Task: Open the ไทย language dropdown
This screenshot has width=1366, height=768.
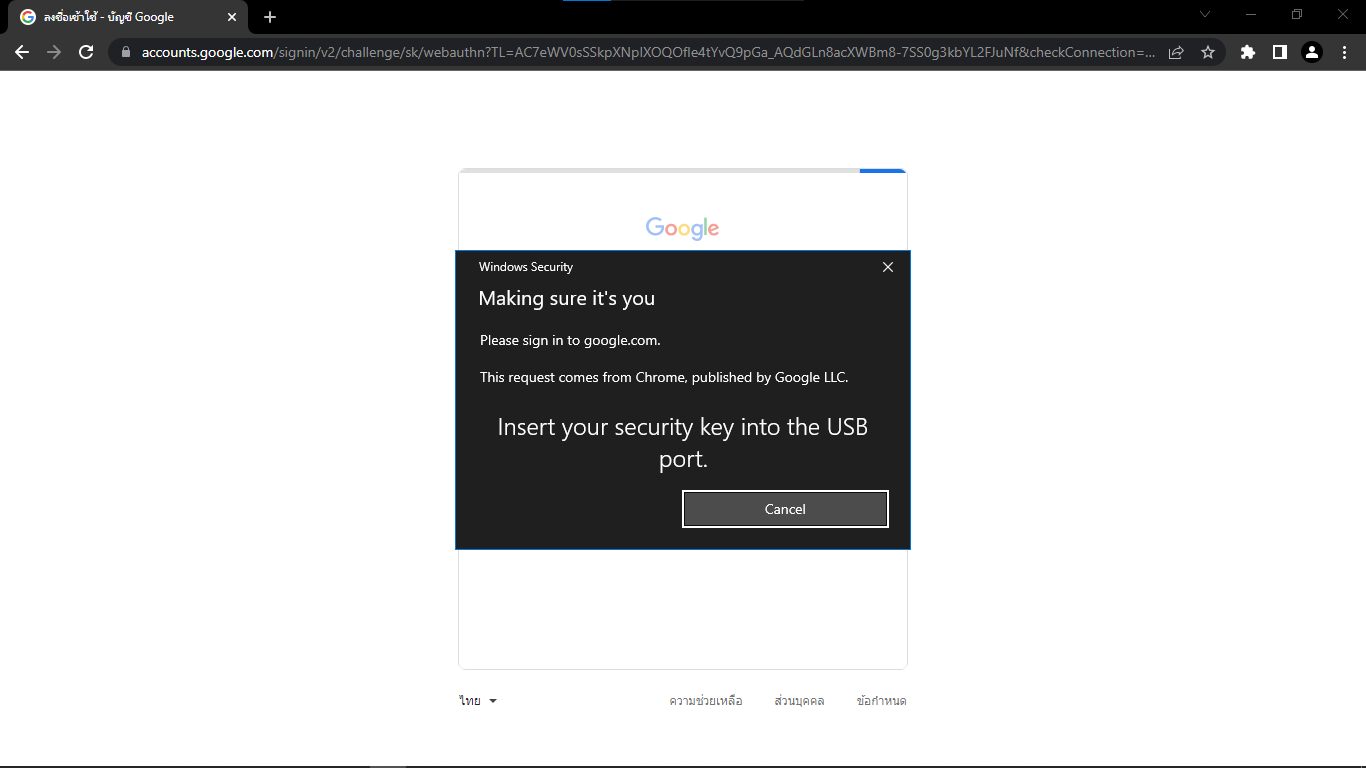Action: coord(478,701)
